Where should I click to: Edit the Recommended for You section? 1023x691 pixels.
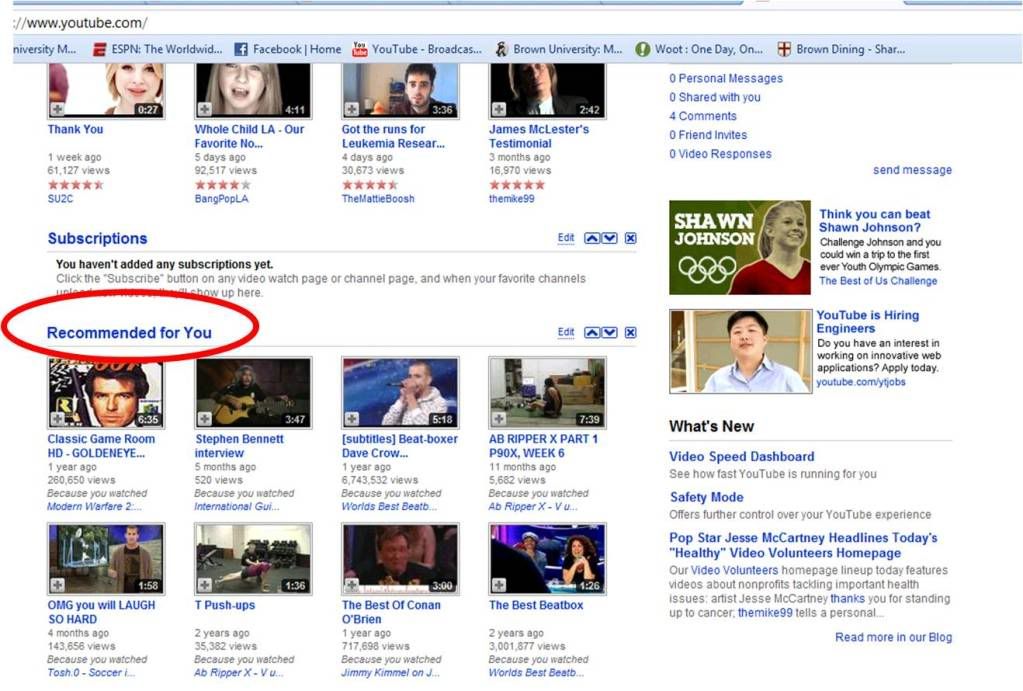coord(566,332)
